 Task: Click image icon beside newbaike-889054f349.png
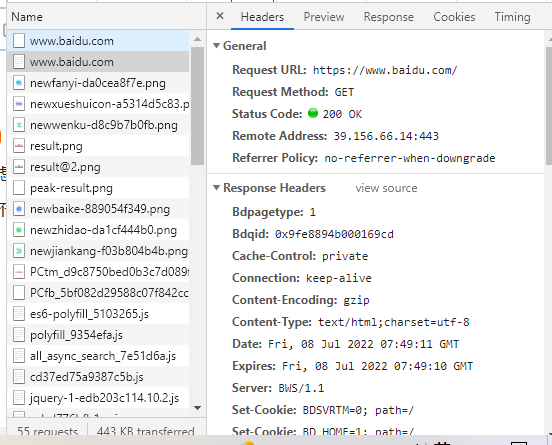pyautogui.click(x=19, y=209)
